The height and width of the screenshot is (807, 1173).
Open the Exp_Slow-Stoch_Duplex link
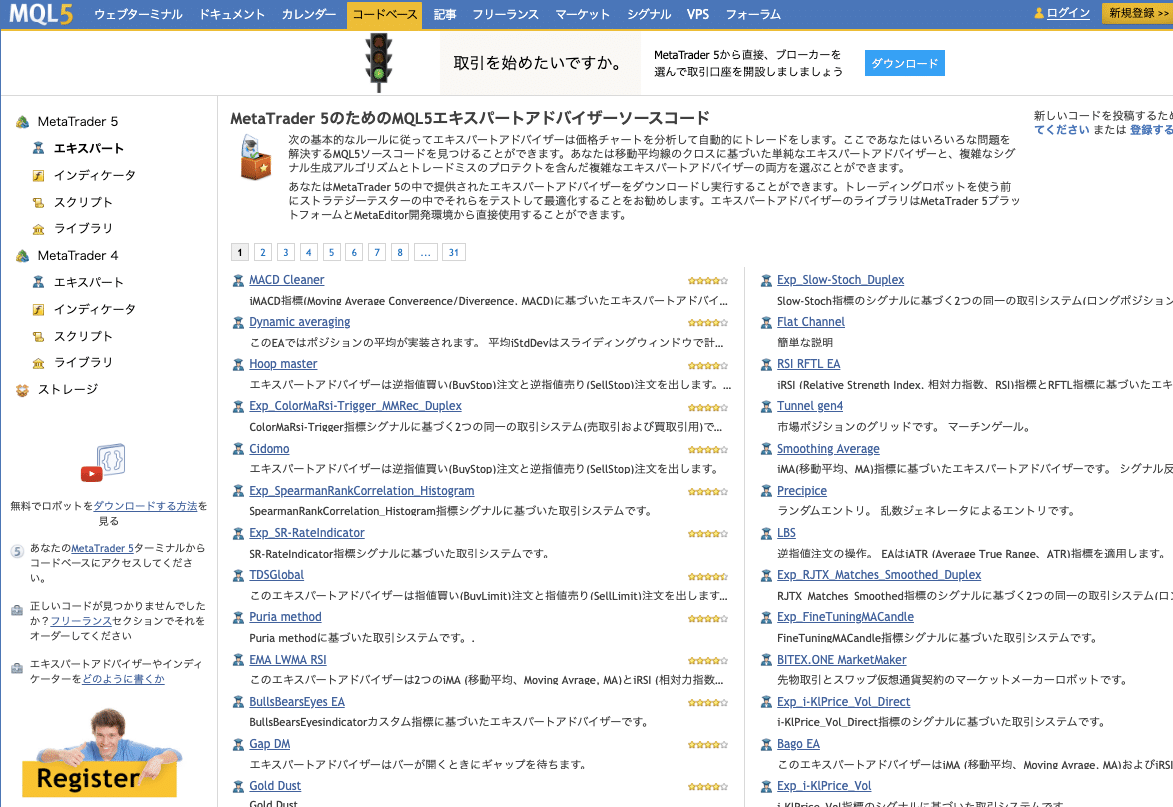(840, 280)
